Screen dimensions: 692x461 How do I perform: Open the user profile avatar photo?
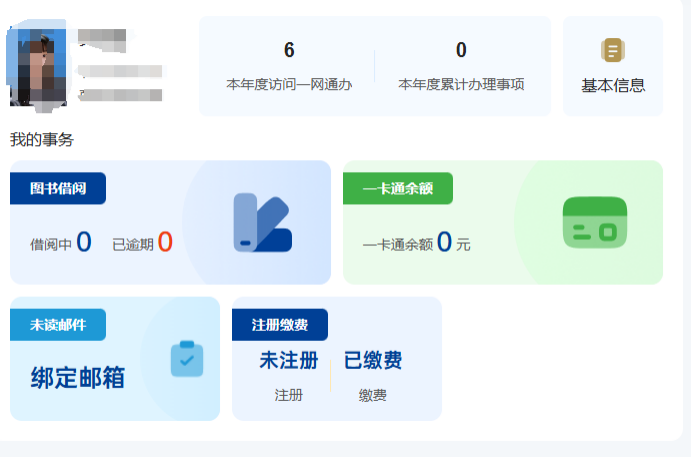40,66
